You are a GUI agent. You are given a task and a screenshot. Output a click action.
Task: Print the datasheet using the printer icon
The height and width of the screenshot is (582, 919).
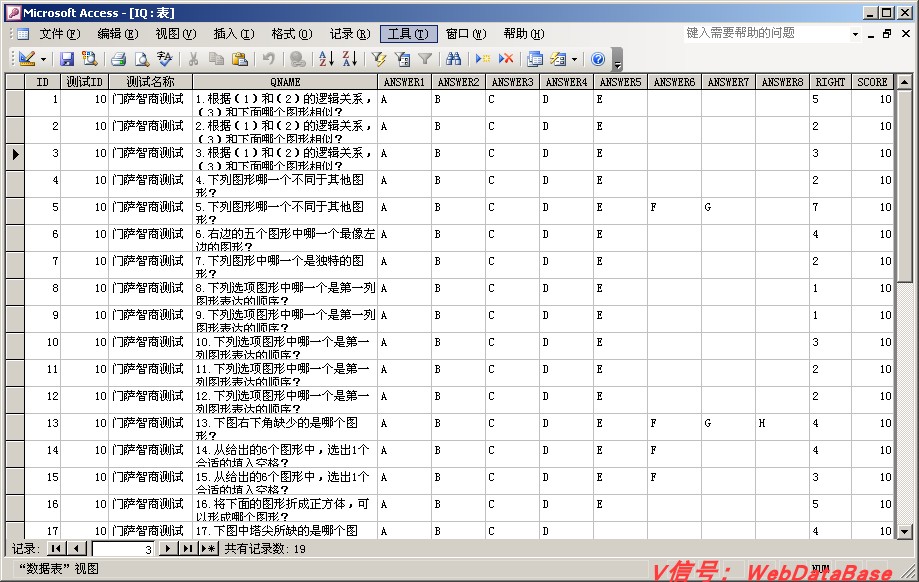(x=118, y=59)
